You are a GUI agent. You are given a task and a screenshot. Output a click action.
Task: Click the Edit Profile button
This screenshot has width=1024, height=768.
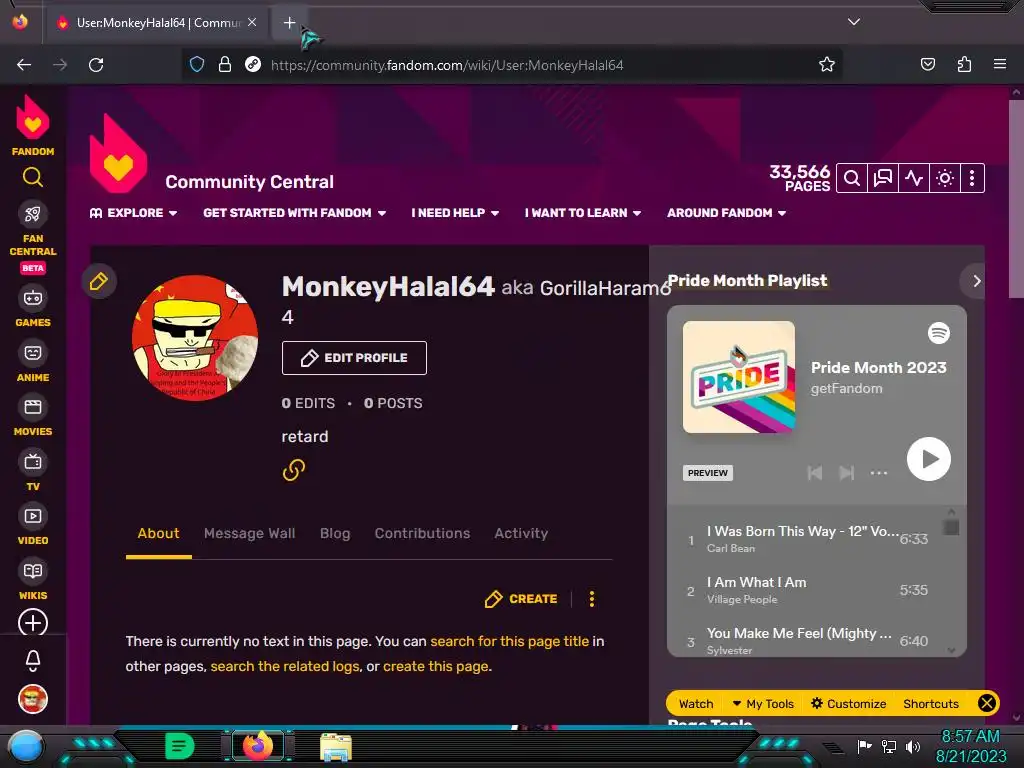(354, 358)
